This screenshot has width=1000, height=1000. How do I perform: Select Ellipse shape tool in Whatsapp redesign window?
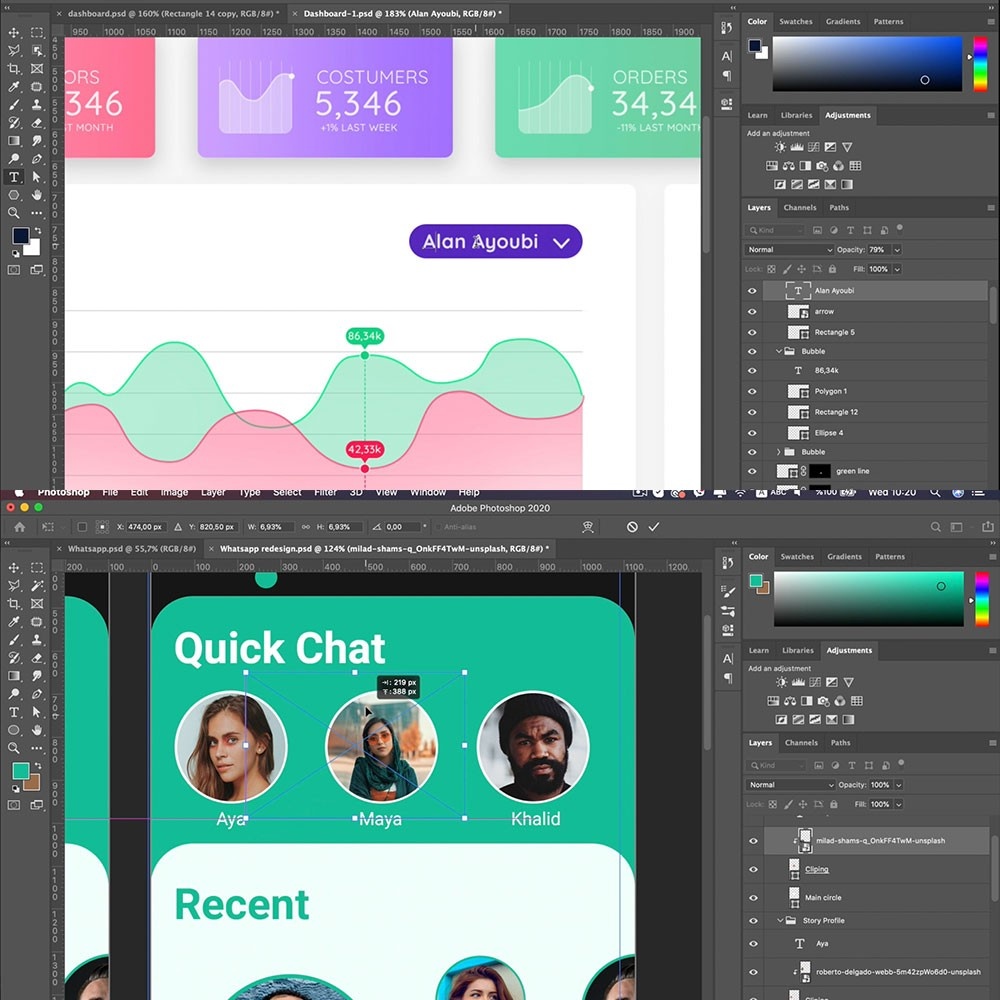[13, 730]
